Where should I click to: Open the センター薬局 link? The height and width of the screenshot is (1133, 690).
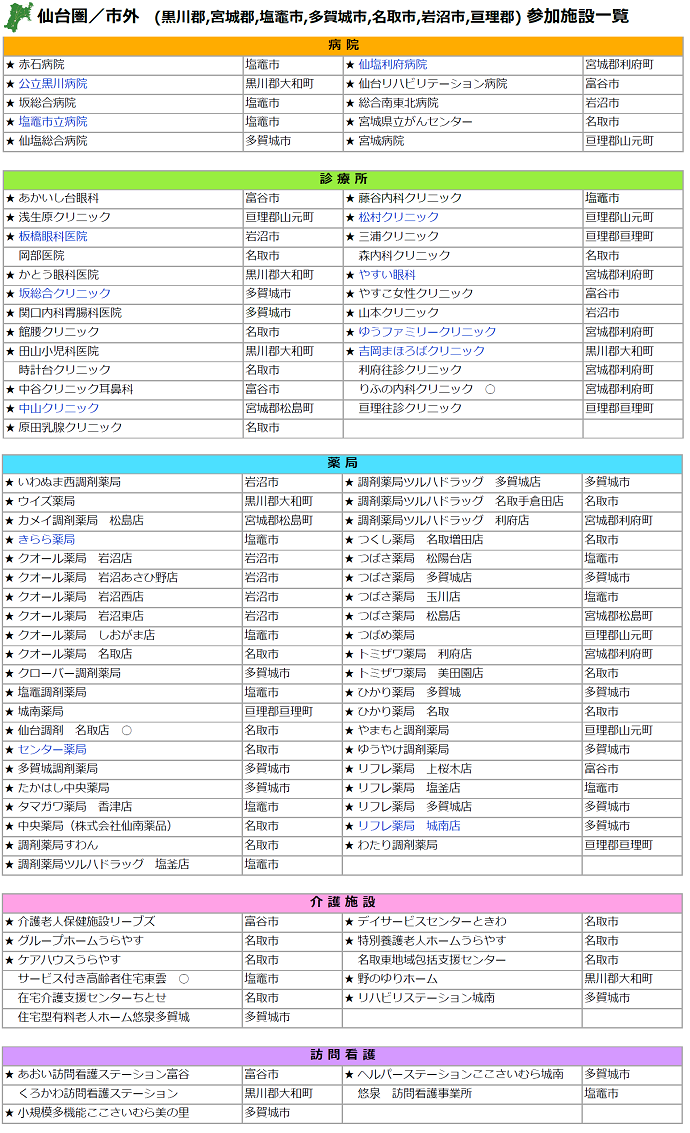point(52,749)
